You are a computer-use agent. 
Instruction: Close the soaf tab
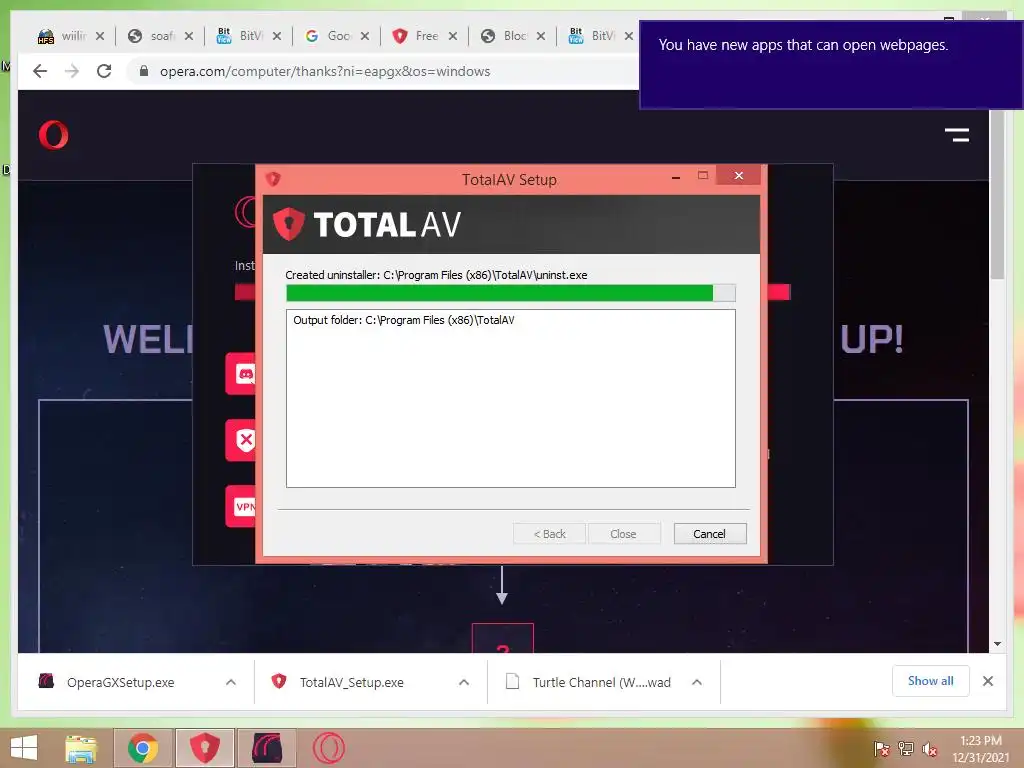click(189, 36)
